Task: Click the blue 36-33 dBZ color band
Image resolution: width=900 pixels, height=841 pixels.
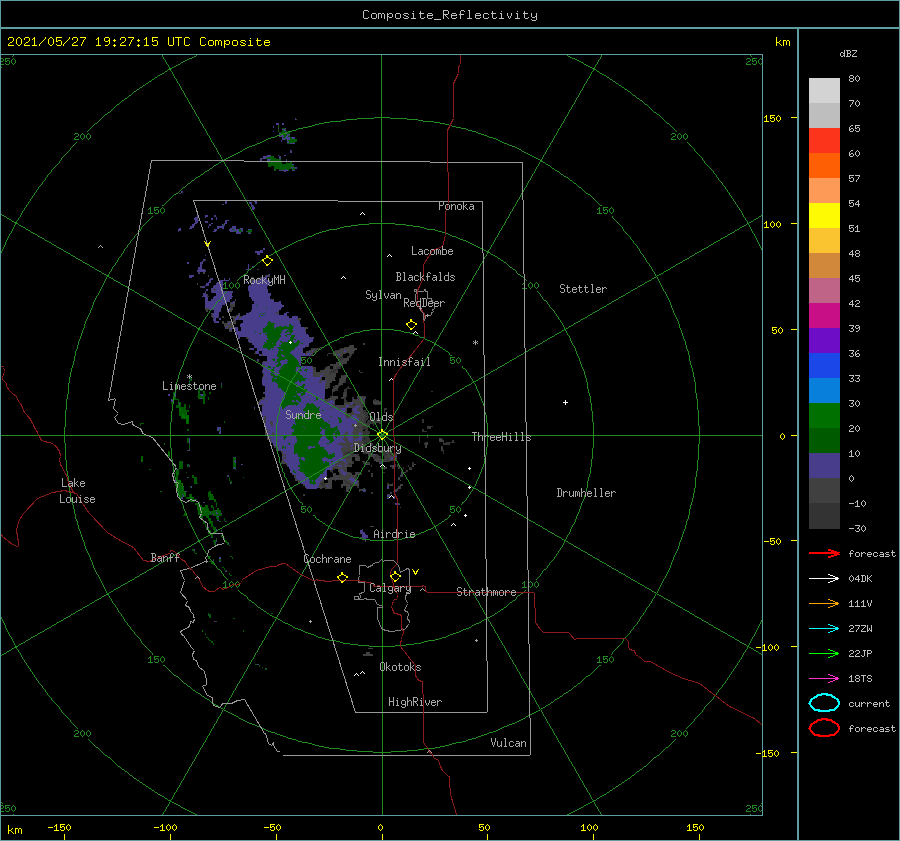Action: click(824, 365)
